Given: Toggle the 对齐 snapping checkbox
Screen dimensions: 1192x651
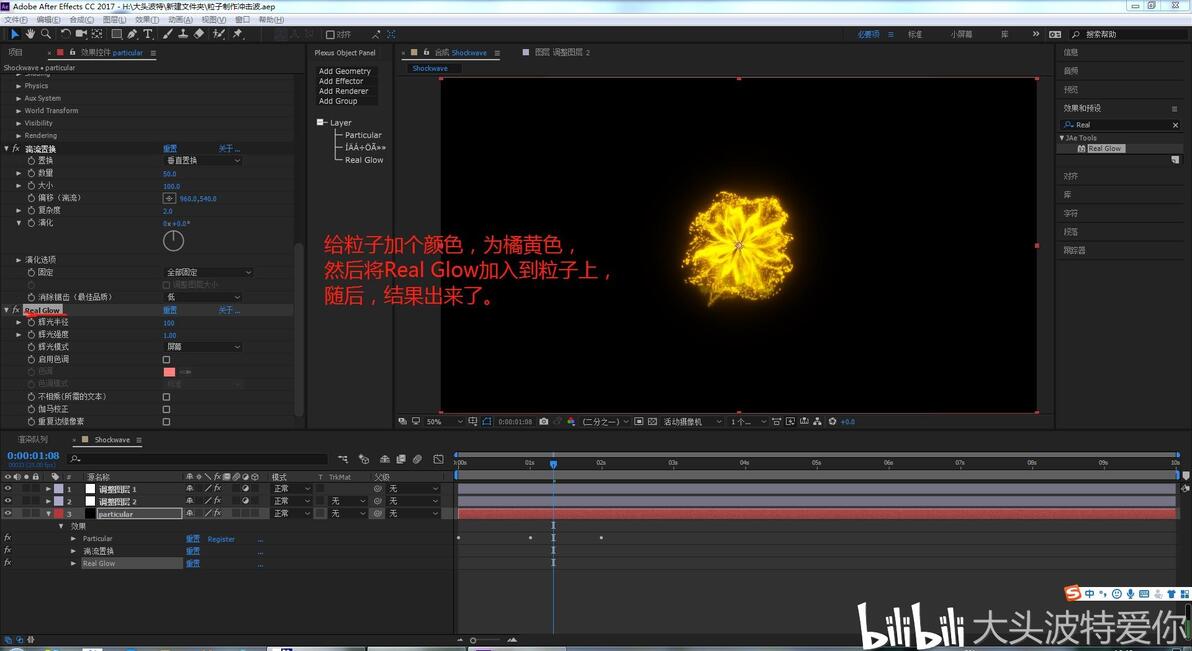Looking at the screenshot, I should click(330, 34).
